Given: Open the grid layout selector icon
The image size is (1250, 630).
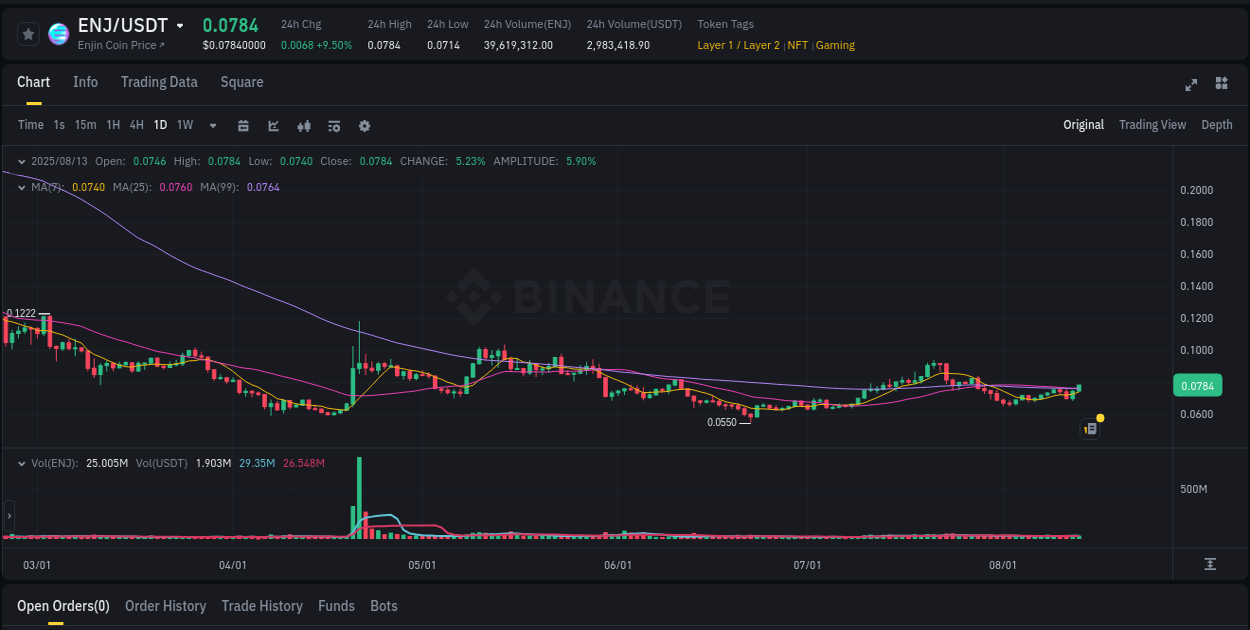Looking at the screenshot, I should click(1220, 85).
